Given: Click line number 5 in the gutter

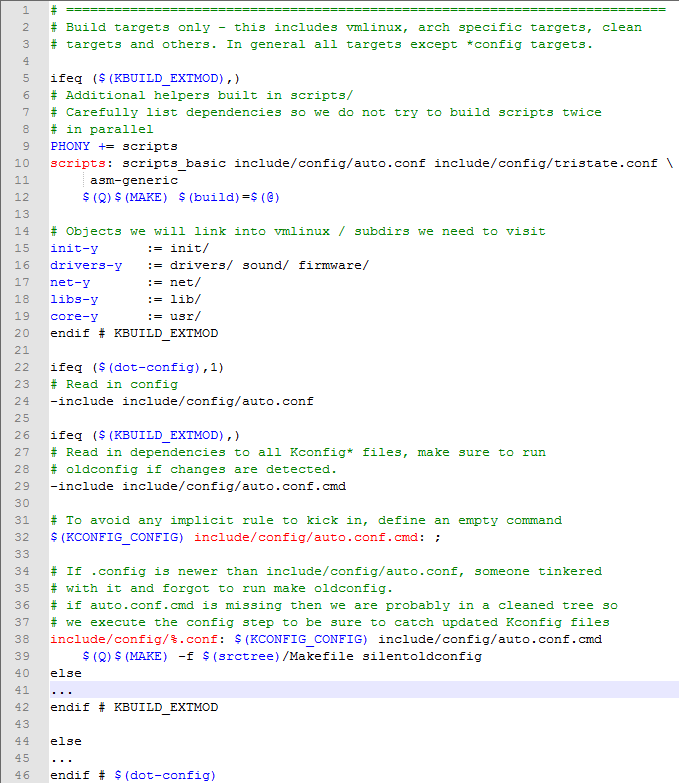Looking at the screenshot, I should 25,78.
